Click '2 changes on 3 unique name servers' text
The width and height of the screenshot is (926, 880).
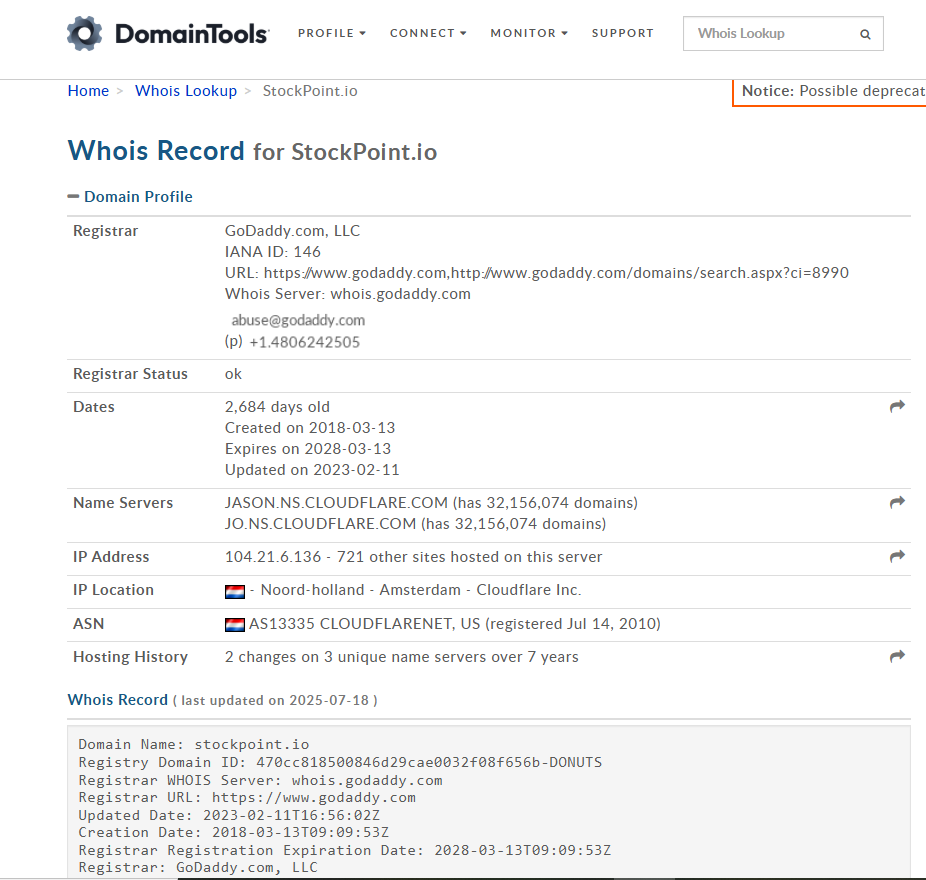click(x=402, y=657)
